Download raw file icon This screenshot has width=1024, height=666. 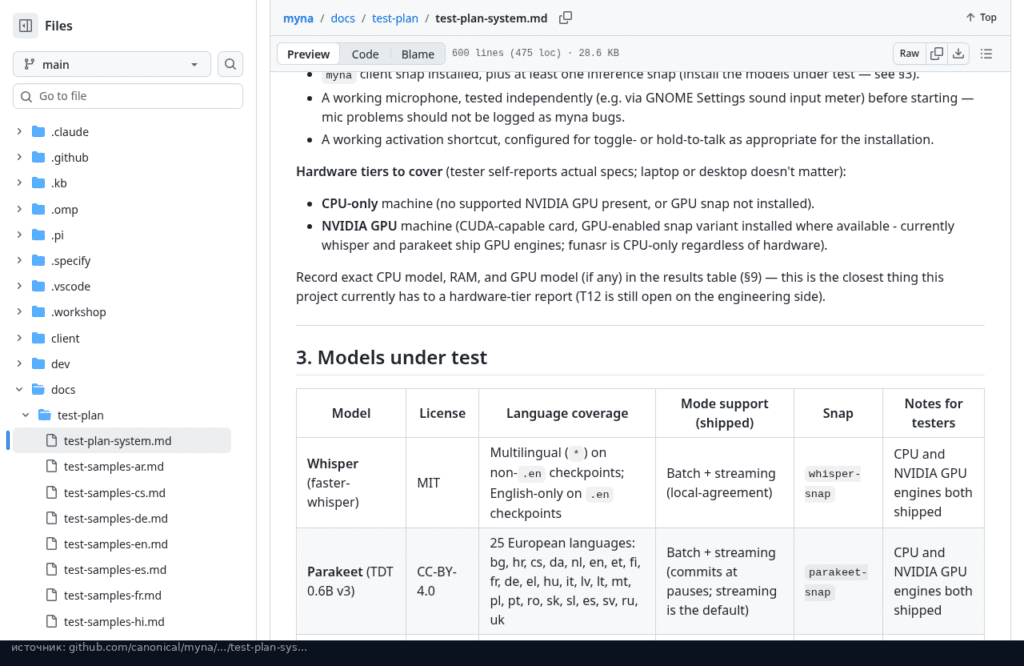point(958,54)
